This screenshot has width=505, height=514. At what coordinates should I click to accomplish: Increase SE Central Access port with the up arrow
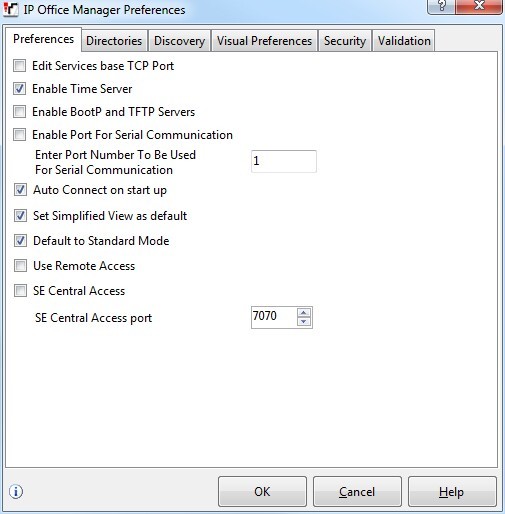tap(303, 313)
